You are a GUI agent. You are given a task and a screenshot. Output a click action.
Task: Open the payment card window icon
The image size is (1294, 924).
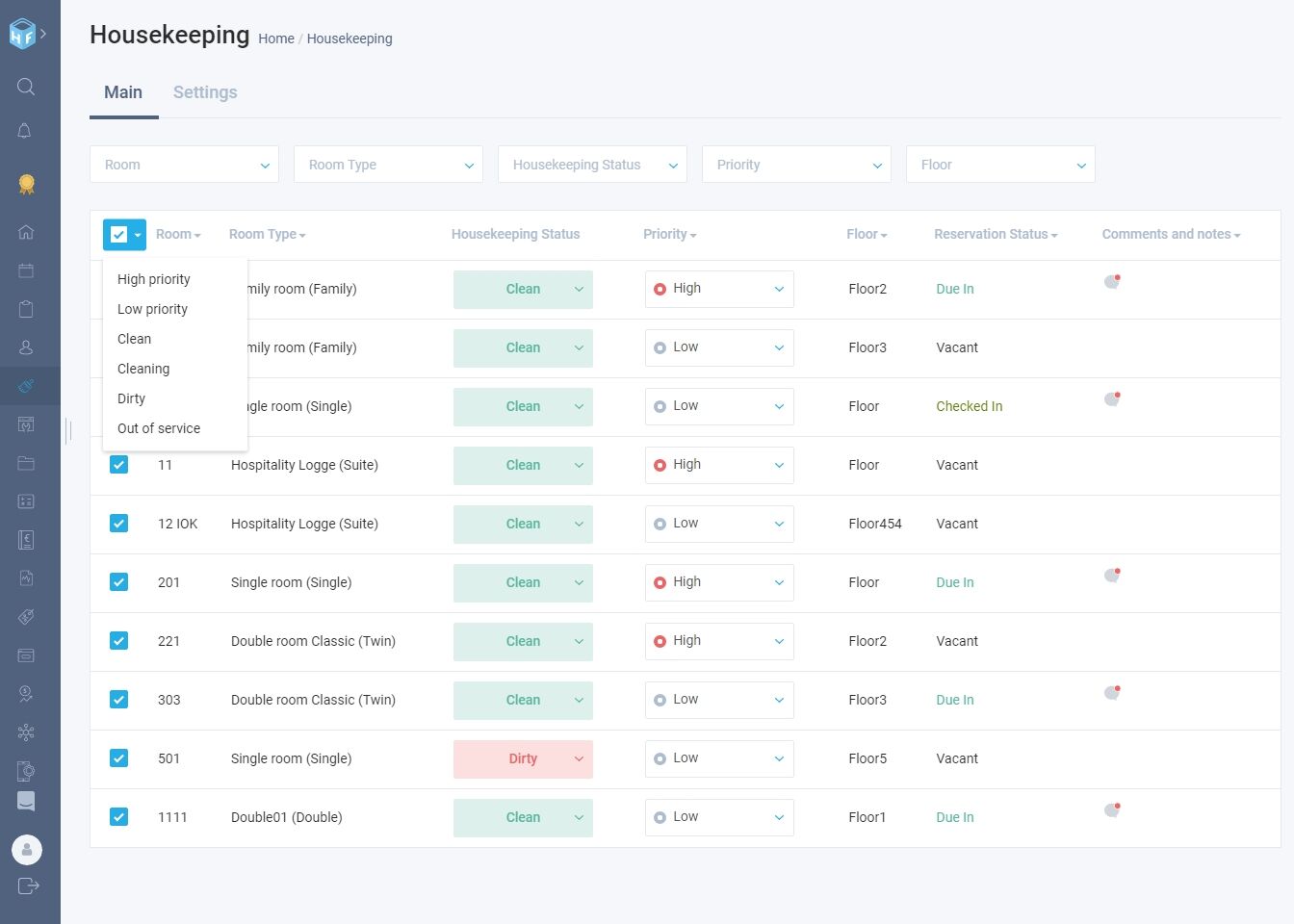point(26,655)
